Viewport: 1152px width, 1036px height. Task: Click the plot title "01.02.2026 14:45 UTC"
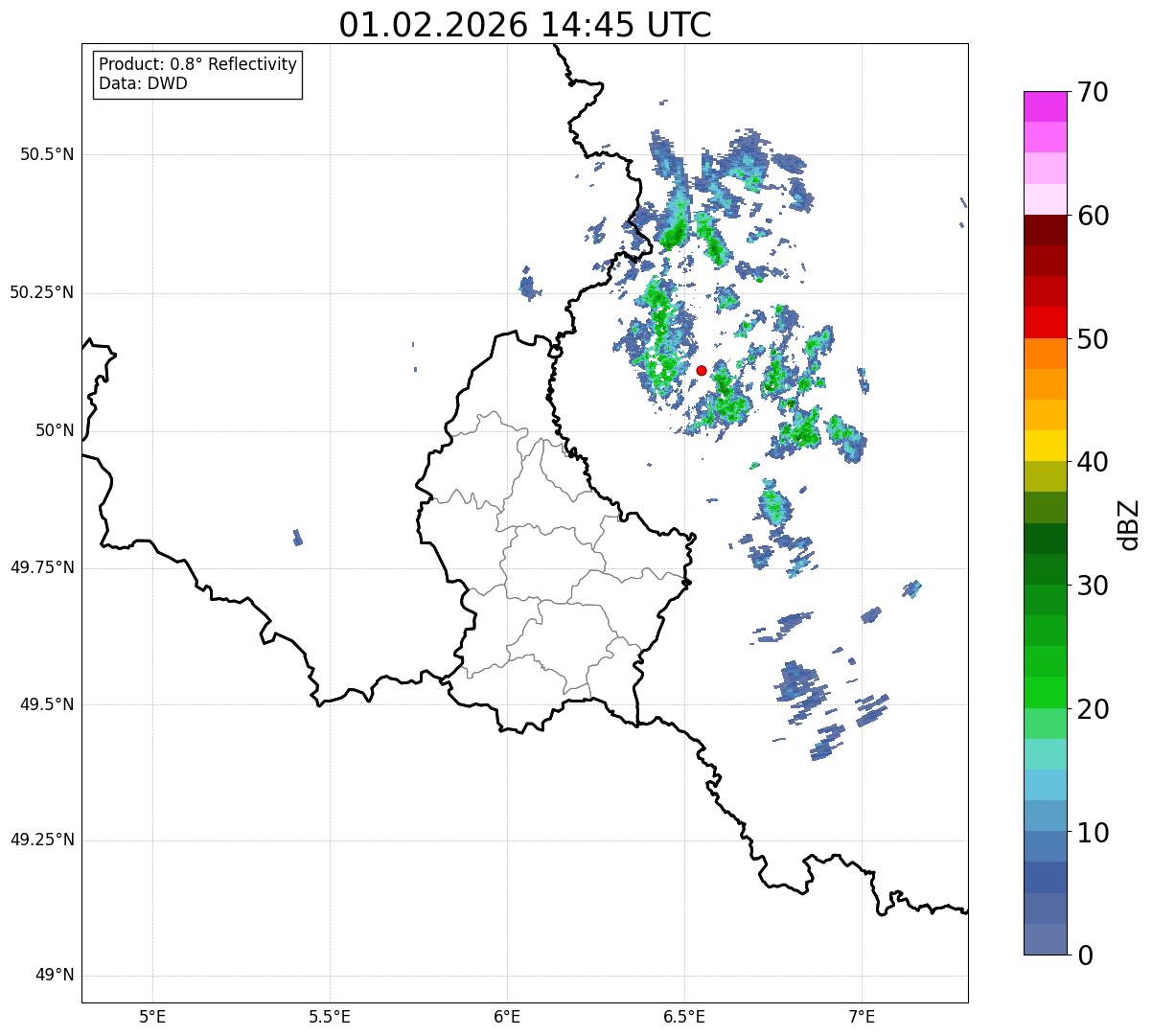pos(525,24)
